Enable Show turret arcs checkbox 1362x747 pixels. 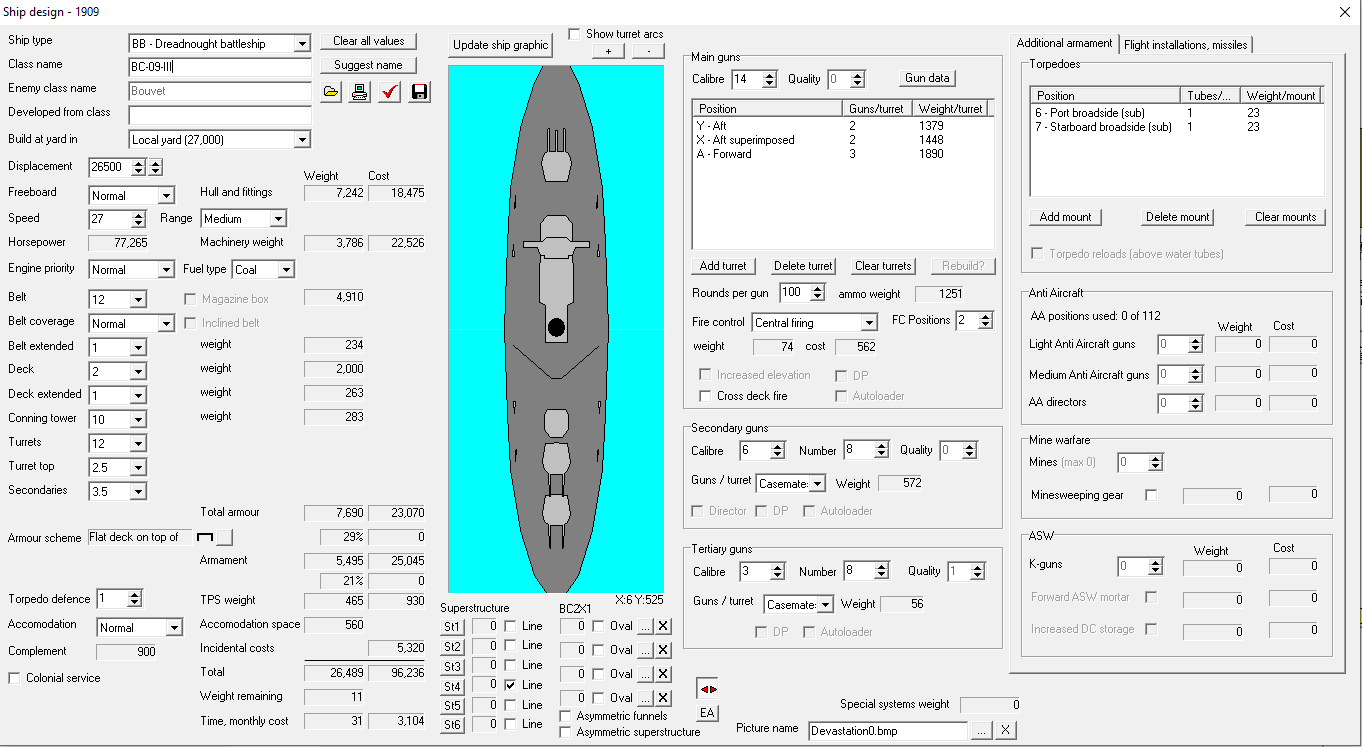[x=575, y=34]
